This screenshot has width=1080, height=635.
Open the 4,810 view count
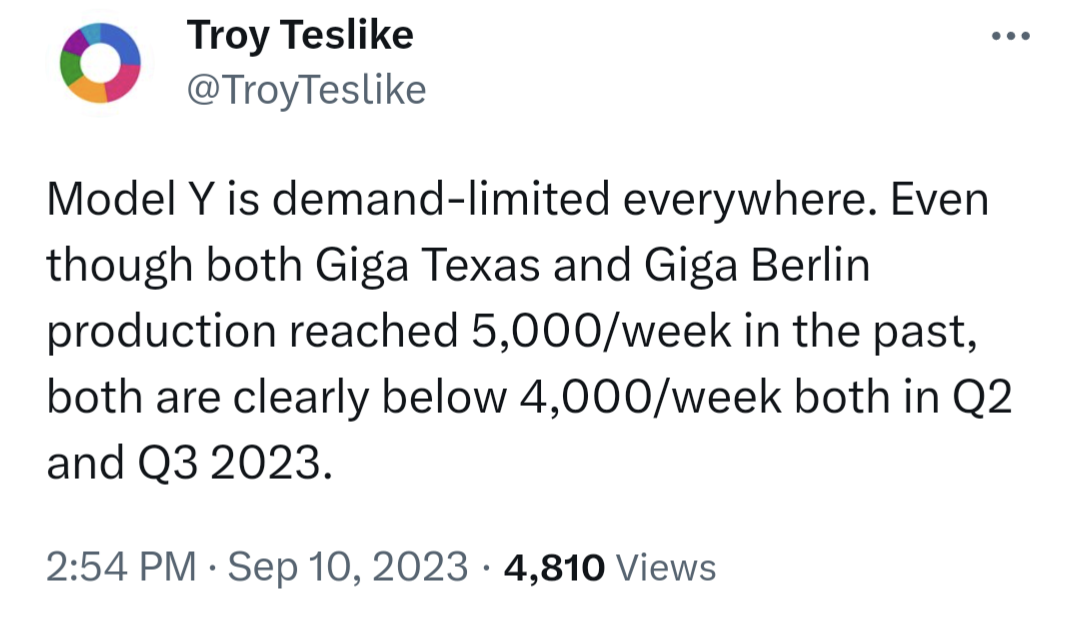pos(554,567)
